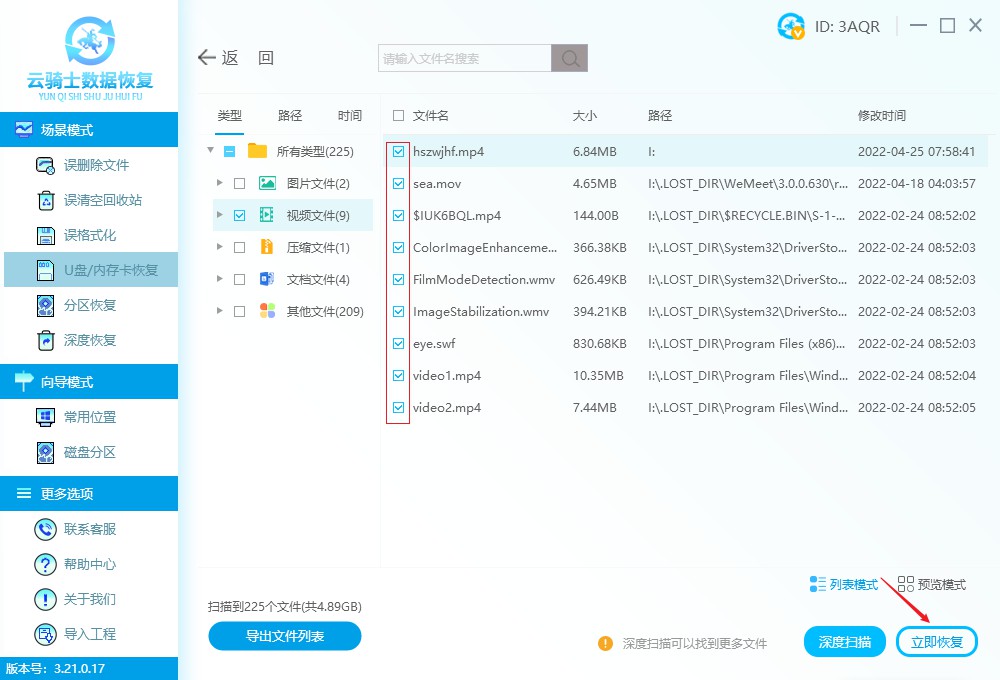Focus the file name search field
This screenshot has width=1000, height=680.
click(x=464, y=58)
